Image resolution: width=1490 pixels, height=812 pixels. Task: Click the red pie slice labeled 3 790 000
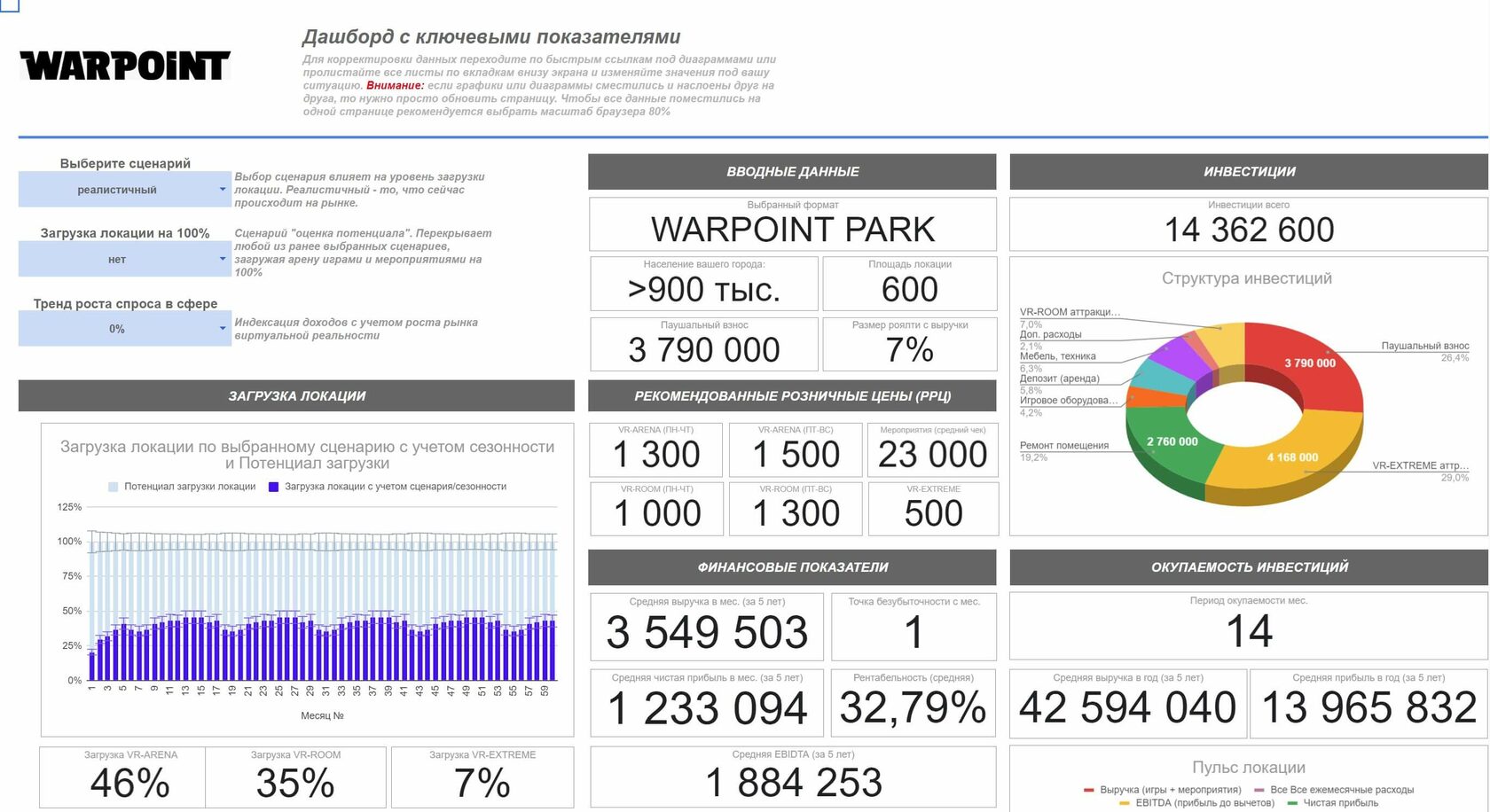point(1310,363)
